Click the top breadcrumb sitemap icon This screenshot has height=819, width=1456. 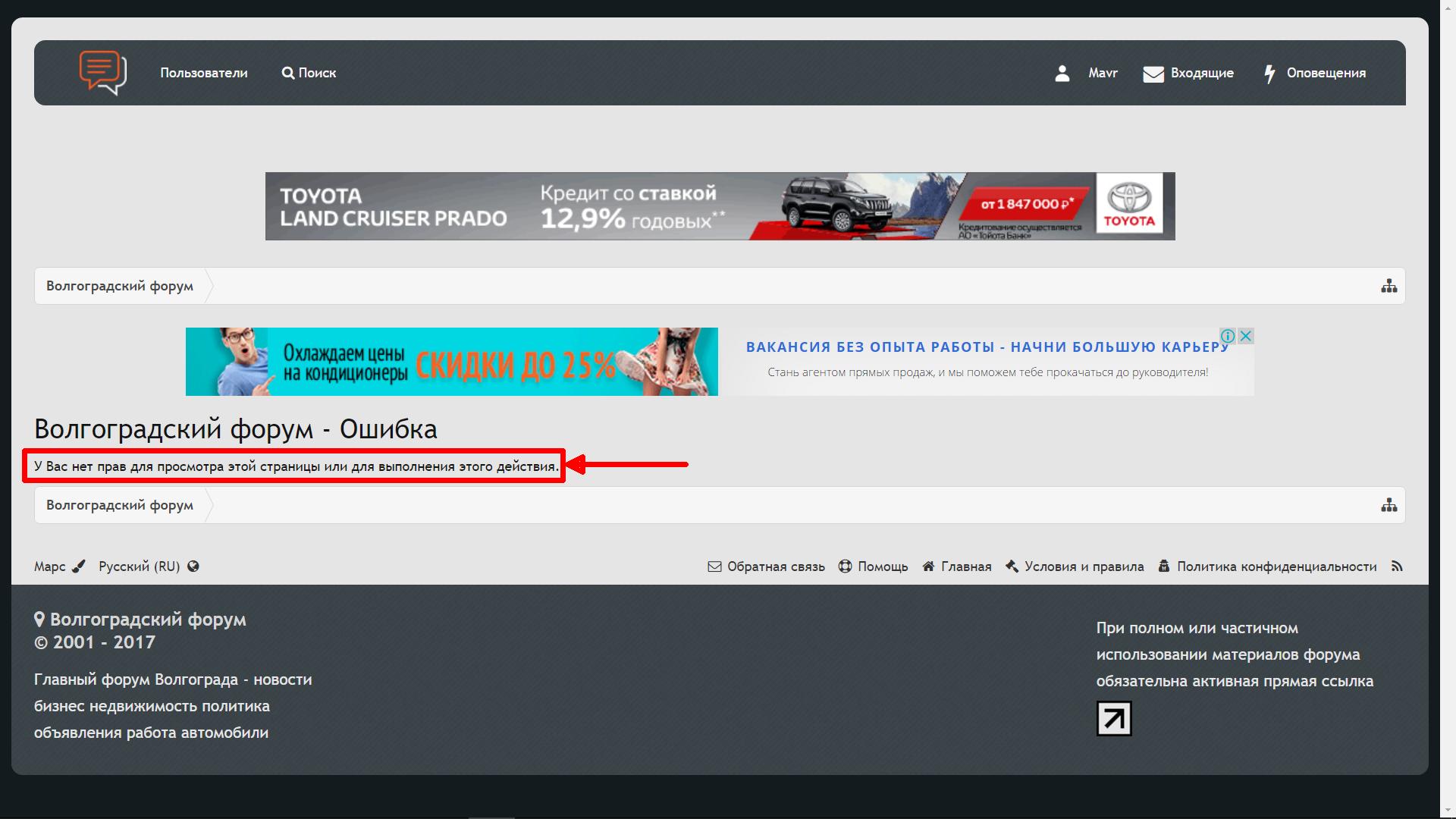pyautogui.click(x=1389, y=286)
